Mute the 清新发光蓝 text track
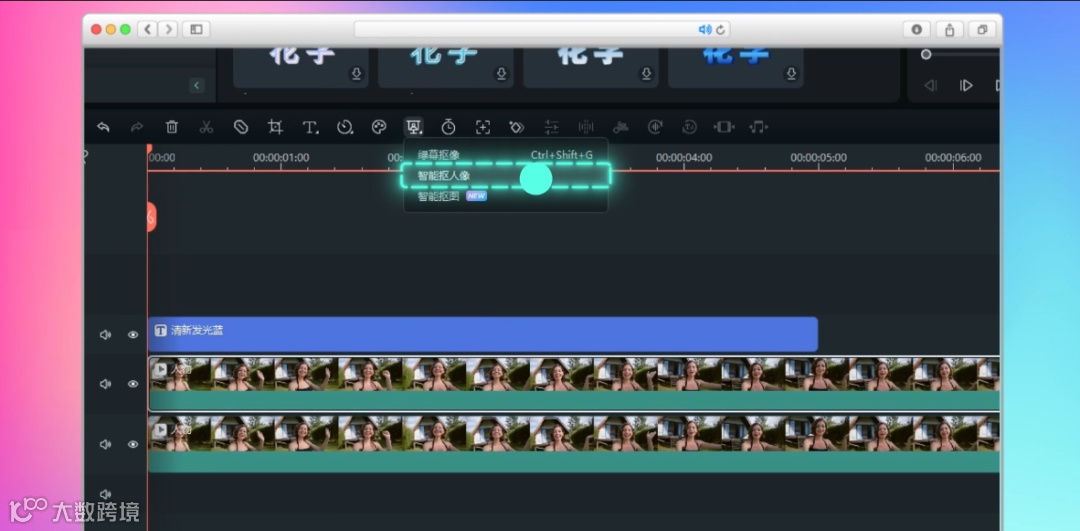This screenshot has height=531, width=1080. click(105, 335)
